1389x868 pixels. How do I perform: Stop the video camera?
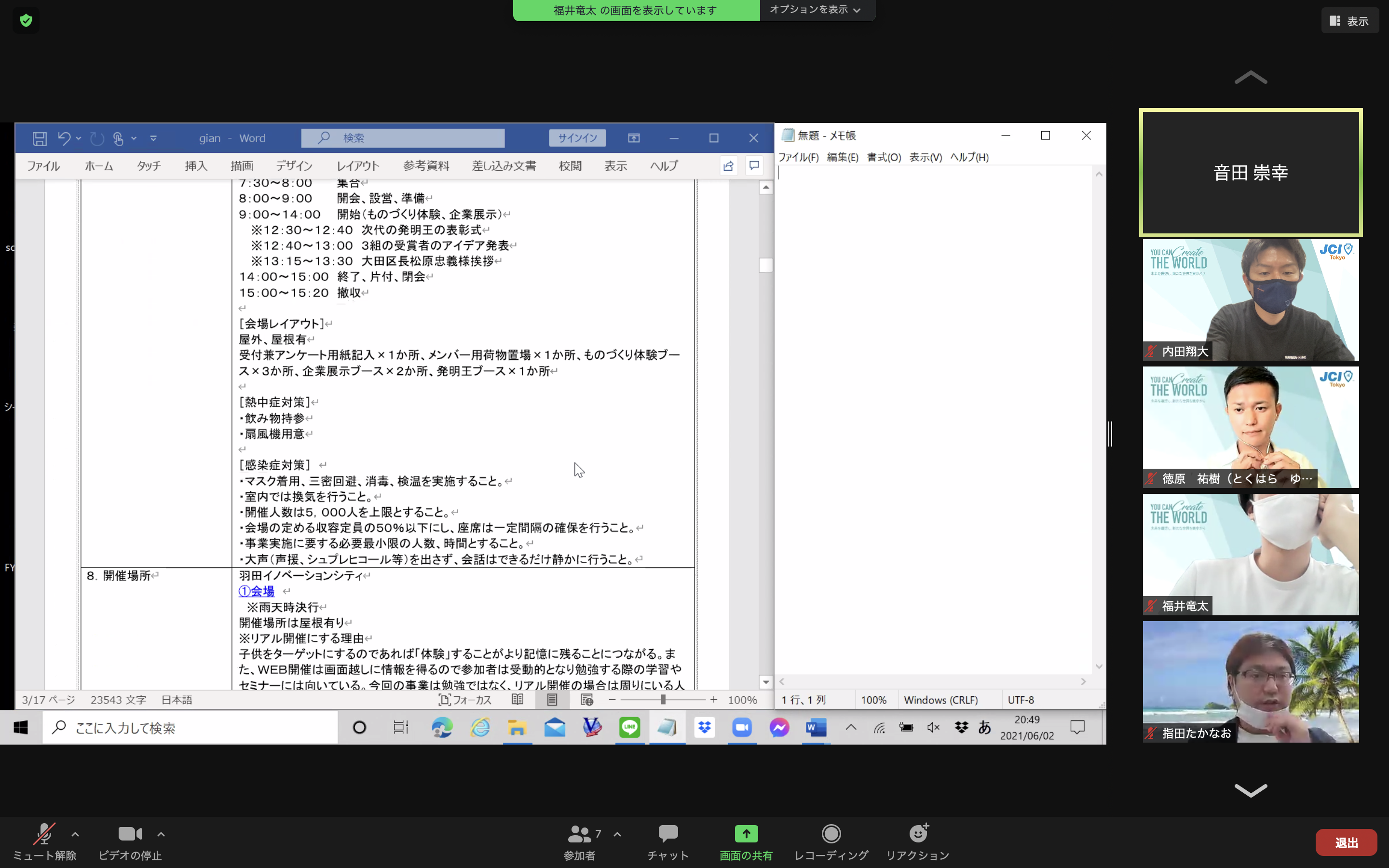[x=130, y=834]
